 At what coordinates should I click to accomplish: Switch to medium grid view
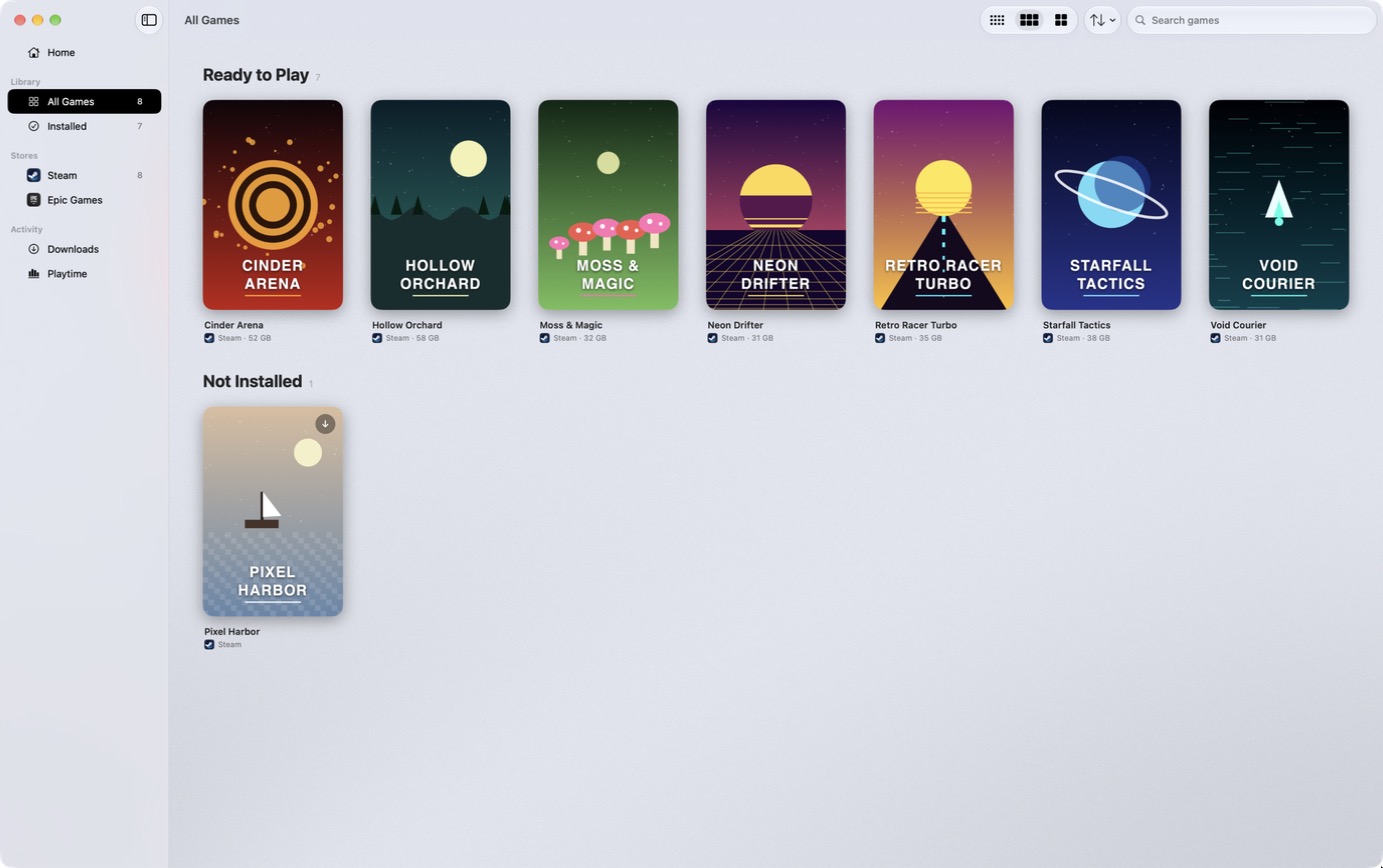pos(1029,20)
